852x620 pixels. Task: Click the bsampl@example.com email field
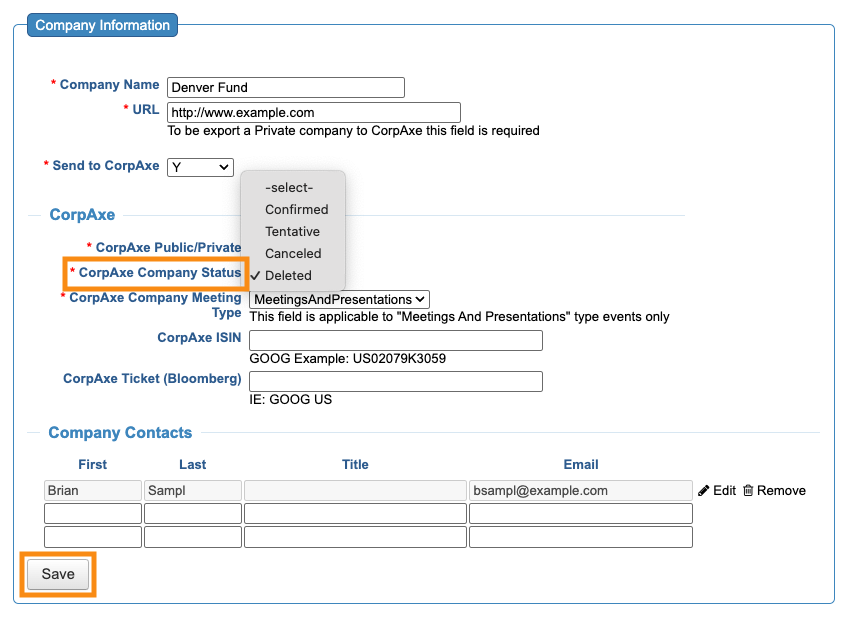(580, 491)
